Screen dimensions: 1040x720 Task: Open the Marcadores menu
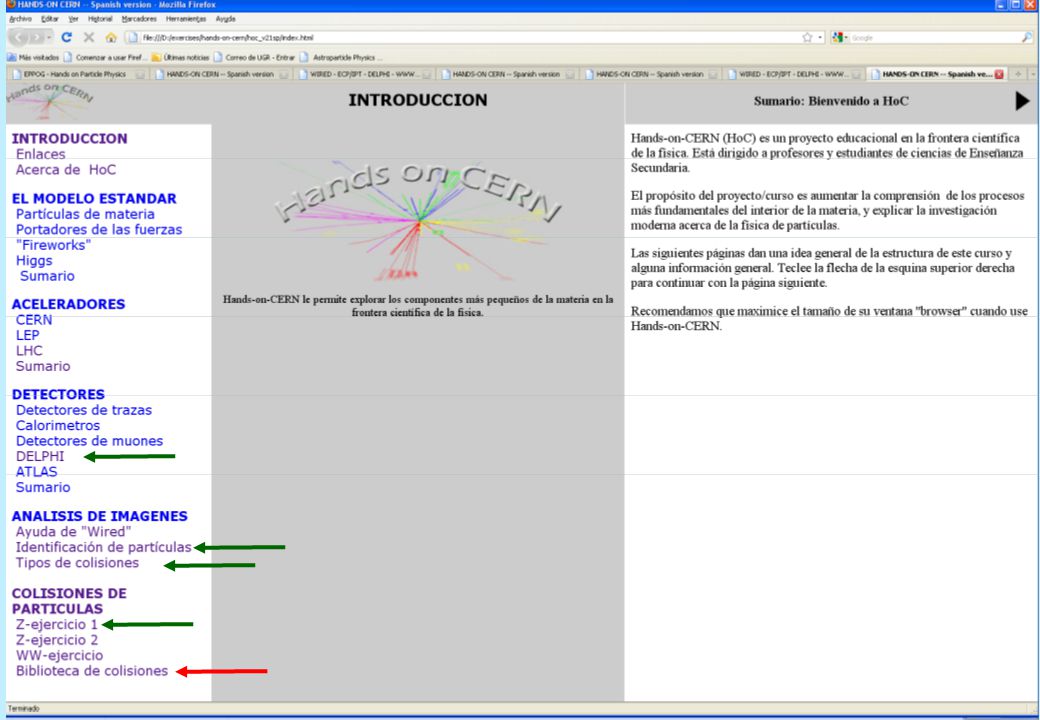pos(139,19)
